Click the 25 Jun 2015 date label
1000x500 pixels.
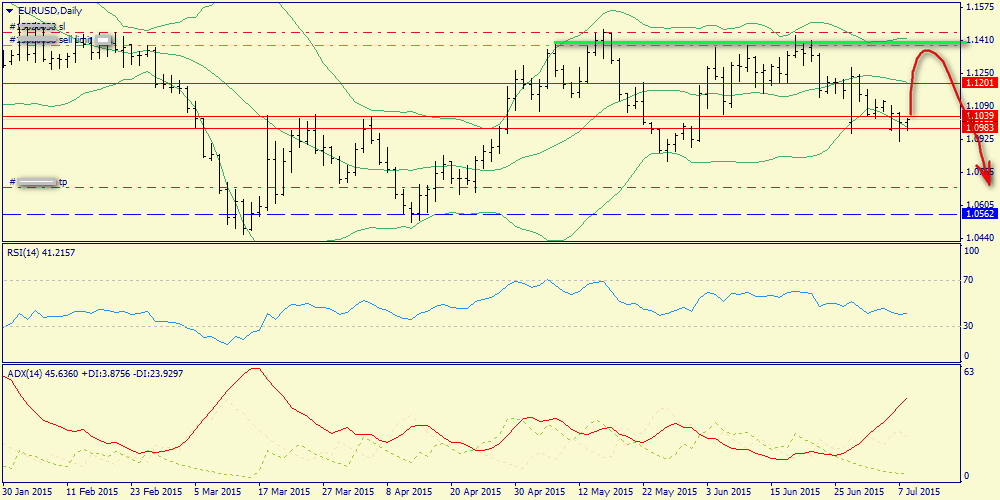(x=861, y=492)
